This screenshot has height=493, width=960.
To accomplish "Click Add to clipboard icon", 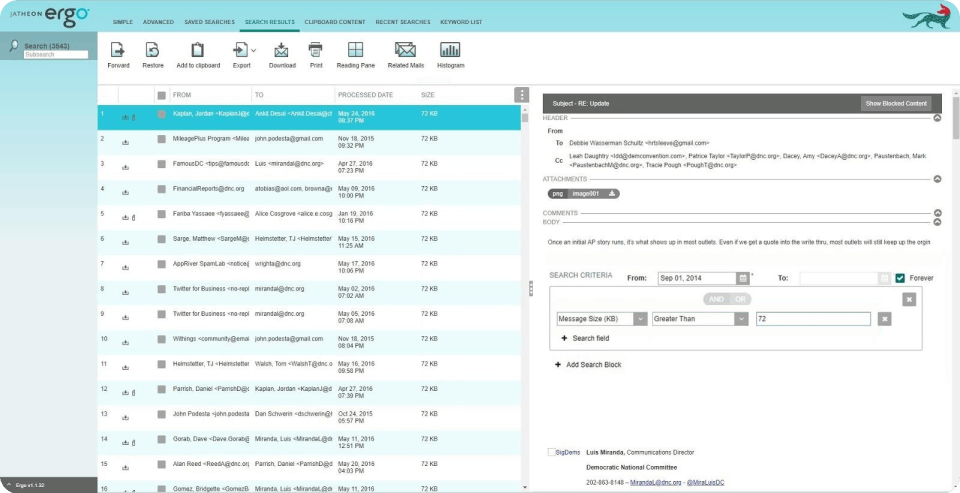I will tap(198, 50).
